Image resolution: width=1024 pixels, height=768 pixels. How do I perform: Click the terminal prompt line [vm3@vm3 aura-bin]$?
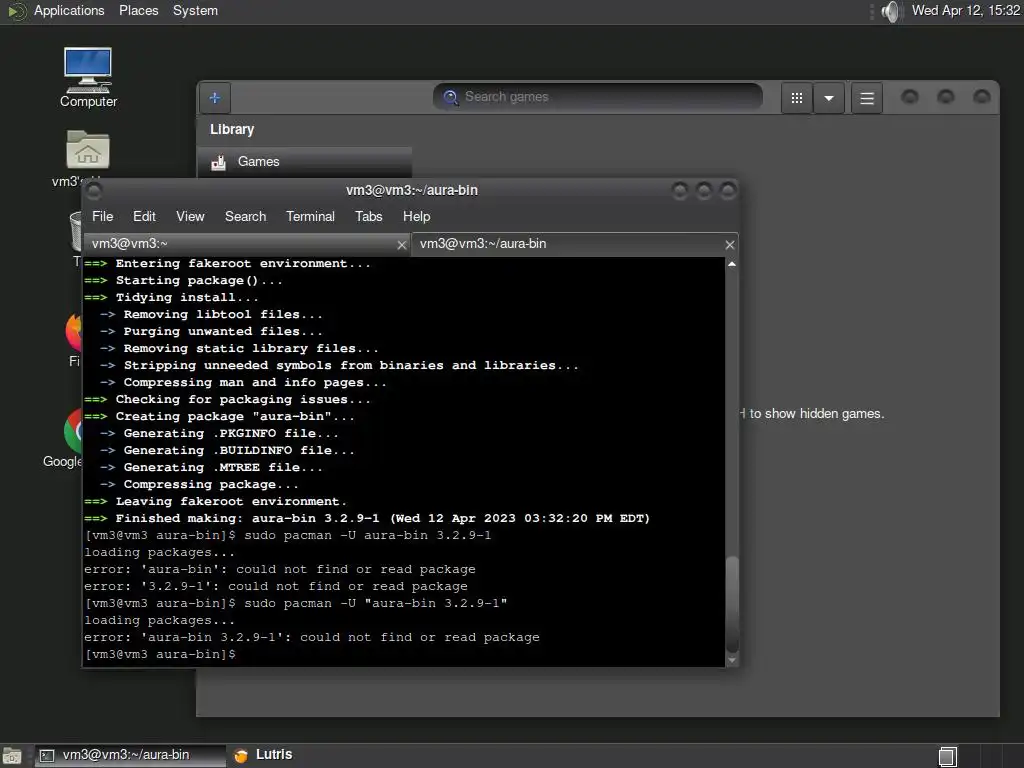(160, 654)
